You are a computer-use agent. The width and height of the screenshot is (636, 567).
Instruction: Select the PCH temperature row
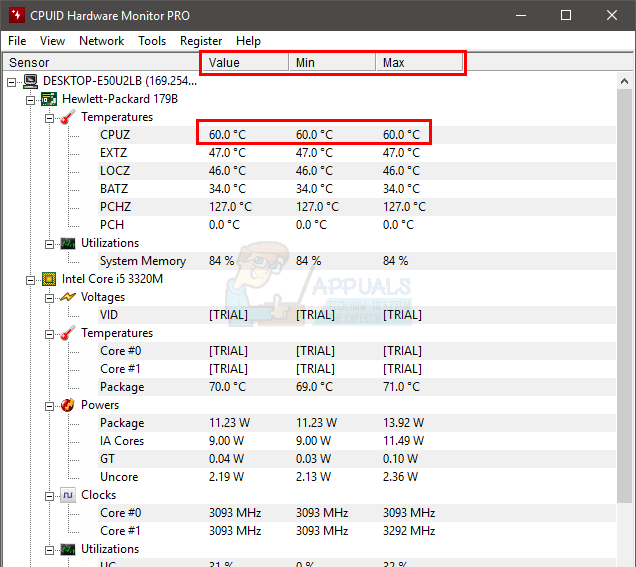pyautogui.click(x=357, y=225)
